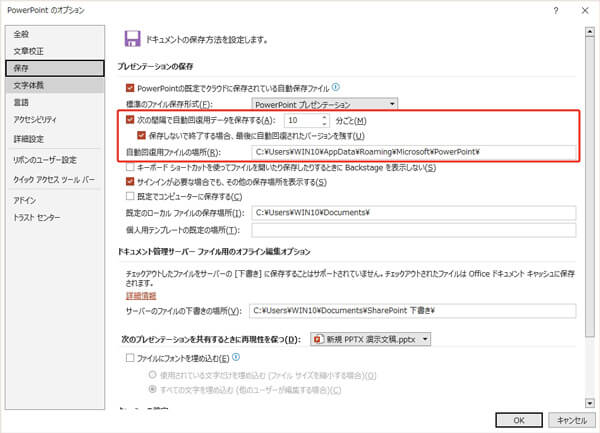The width and height of the screenshot is (600, 433).
Task: Click the scrollbar up arrow
Action: tap(590, 32)
